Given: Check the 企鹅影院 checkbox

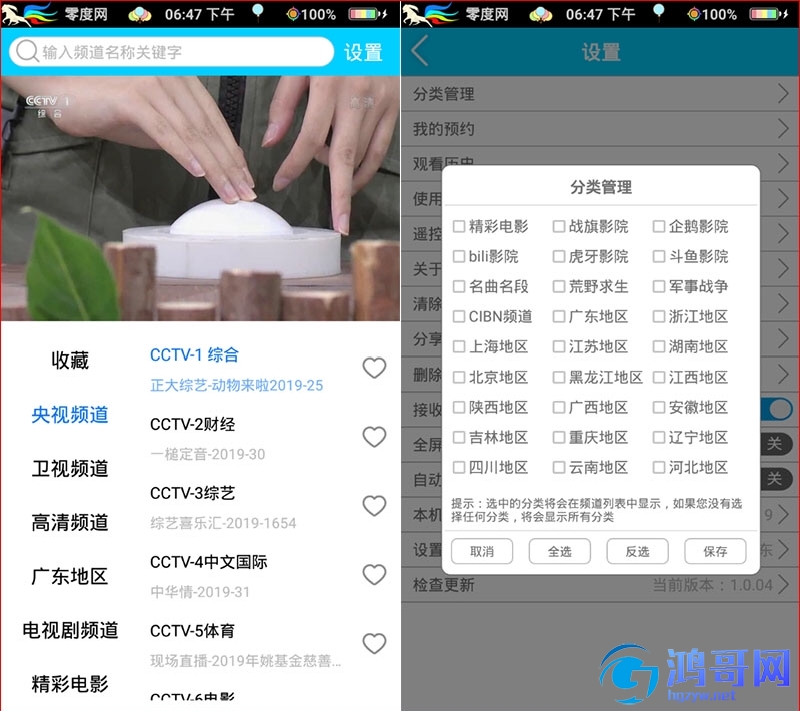Looking at the screenshot, I should [x=659, y=226].
